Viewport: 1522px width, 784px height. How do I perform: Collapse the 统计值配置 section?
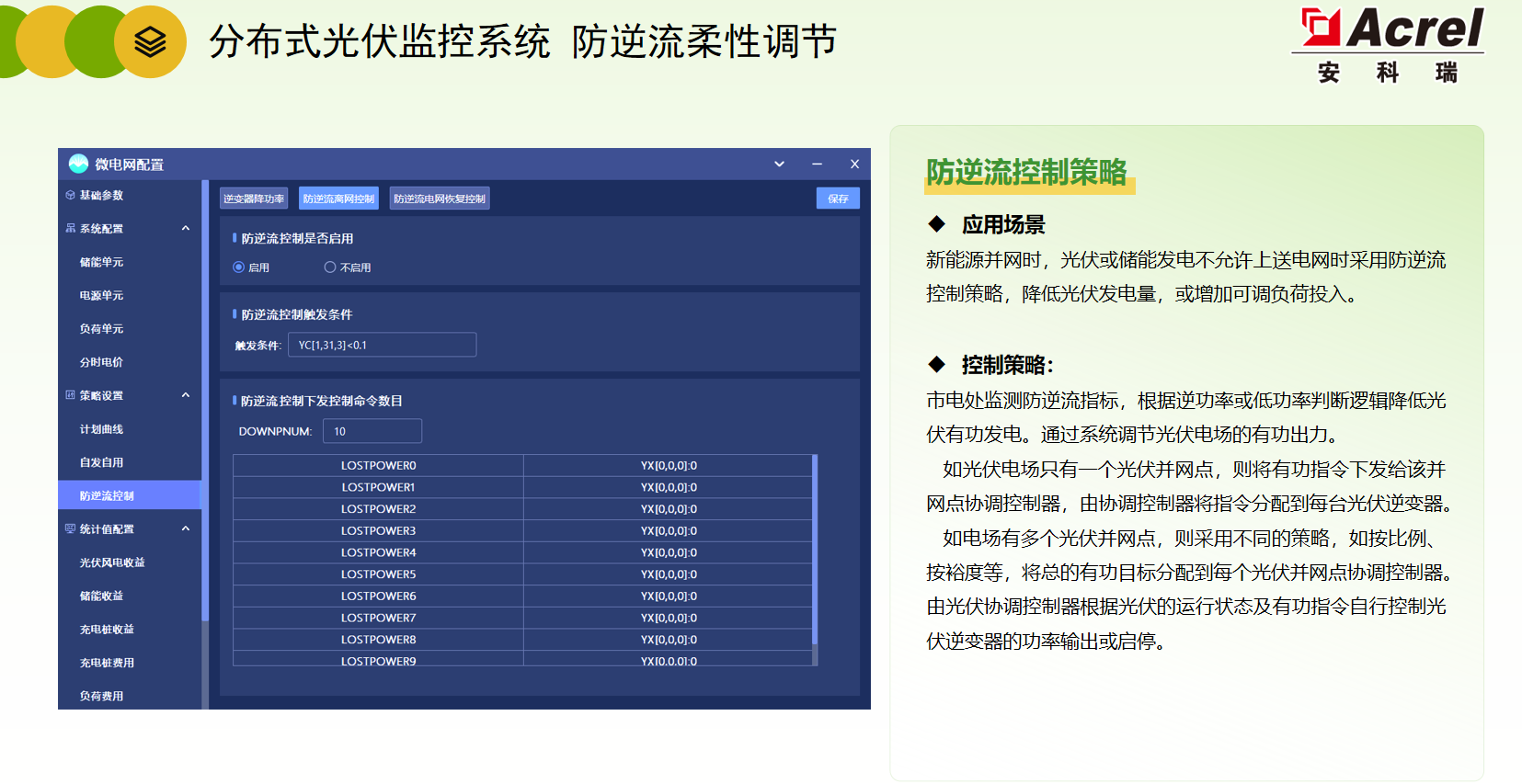click(x=186, y=528)
